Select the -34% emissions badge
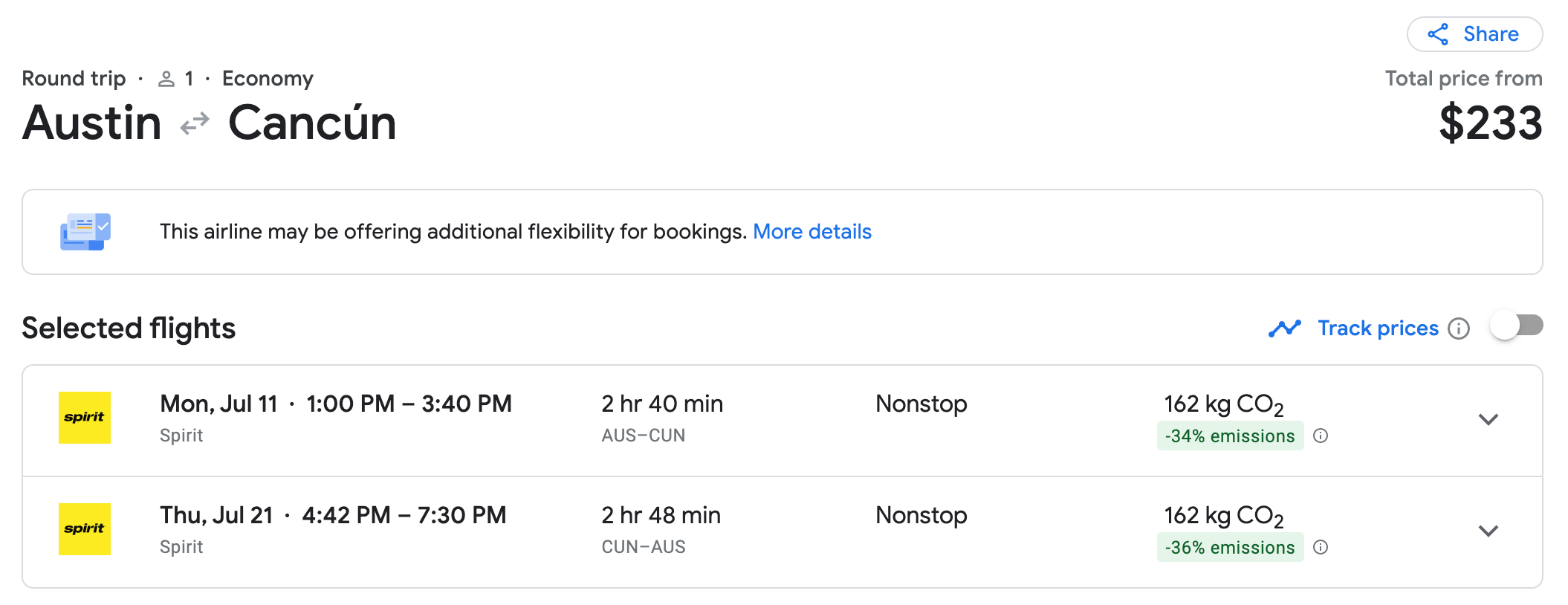The width and height of the screenshot is (1568, 605). (x=1229, y=436)
